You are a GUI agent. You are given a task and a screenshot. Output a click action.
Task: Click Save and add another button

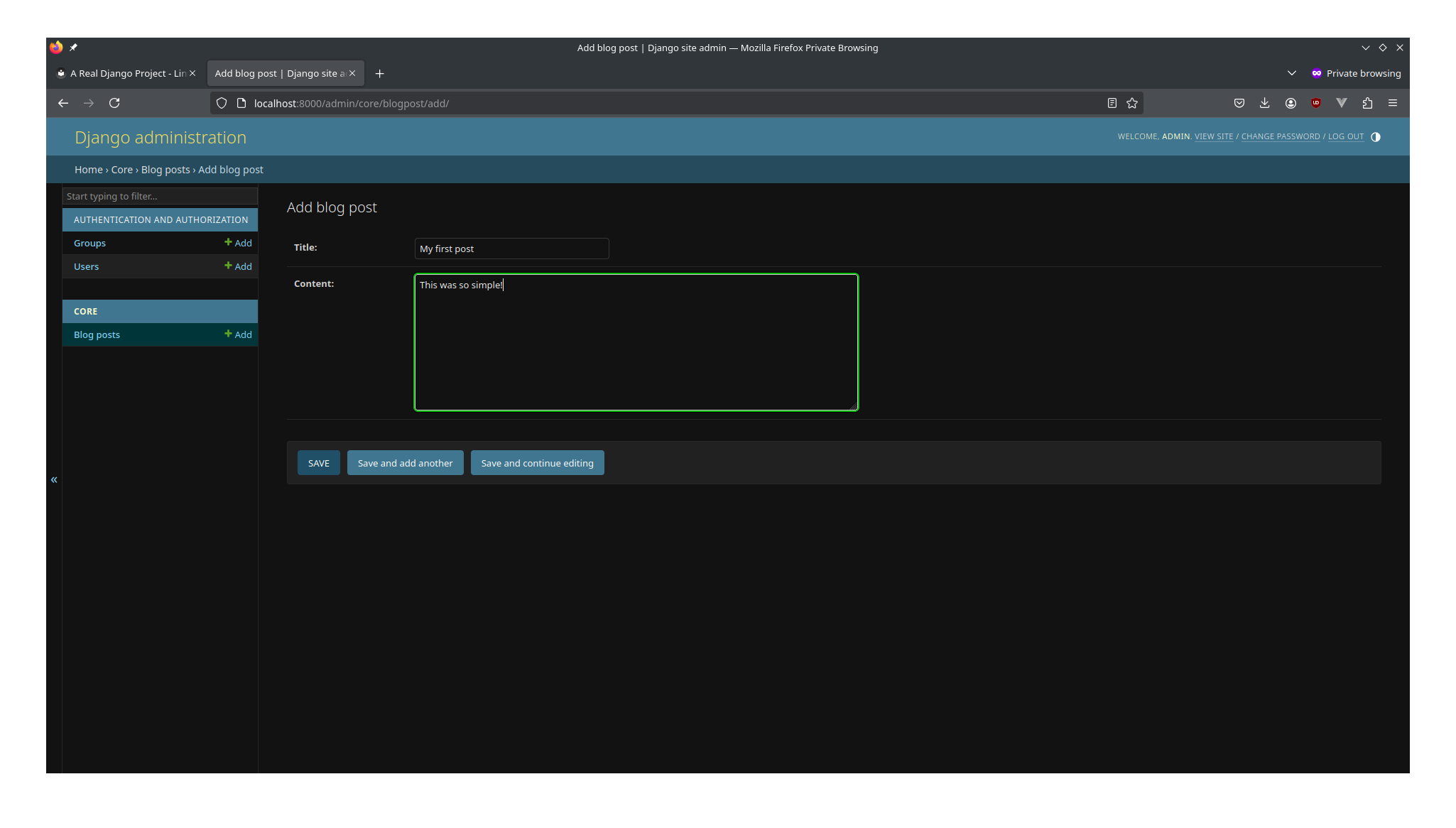click(x=405, y=462)
